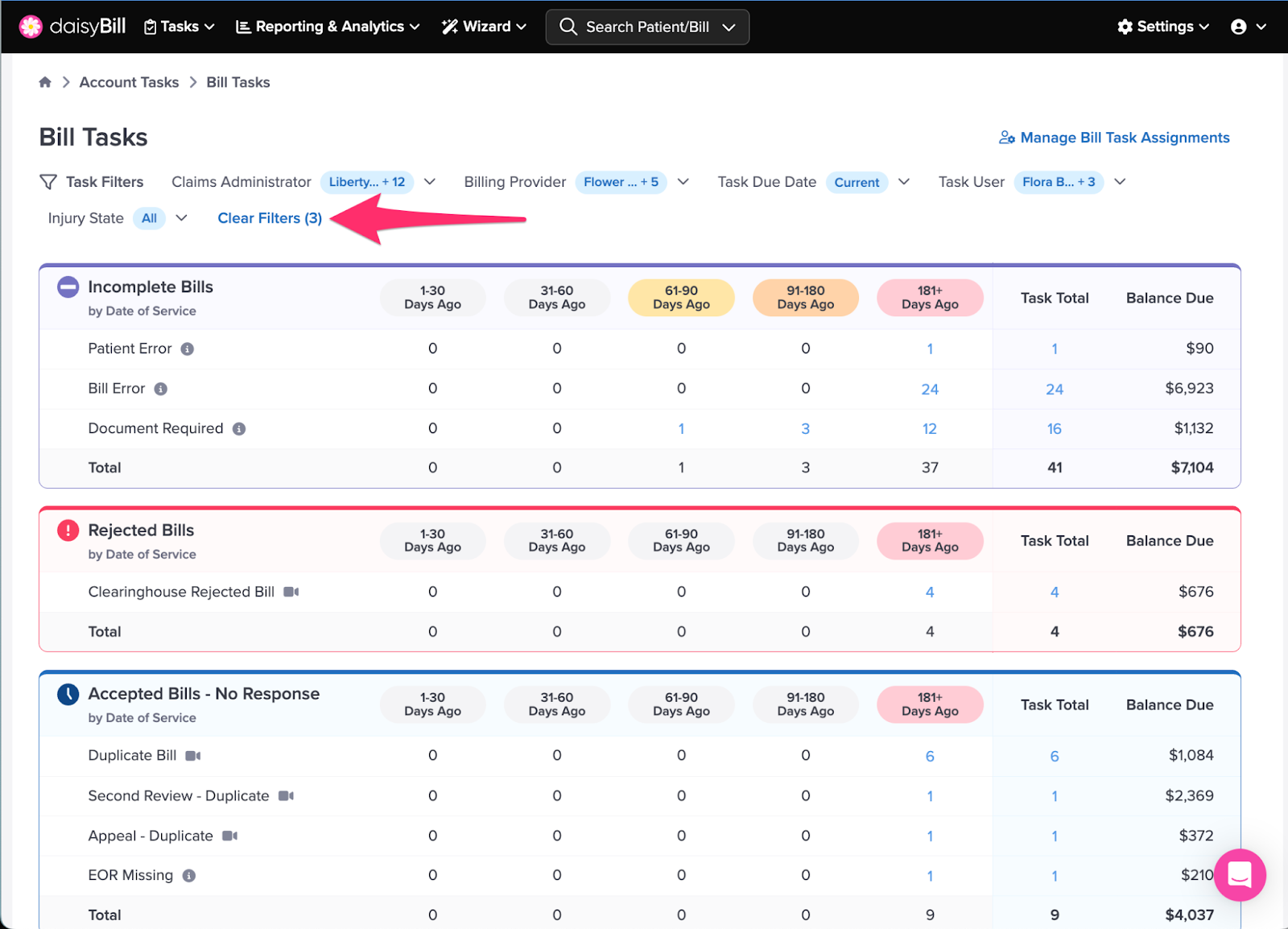Open the Reporting & Analytics menu
Image resolution: width=1288 pixels, height=929 pixels.
pos(328,27)
